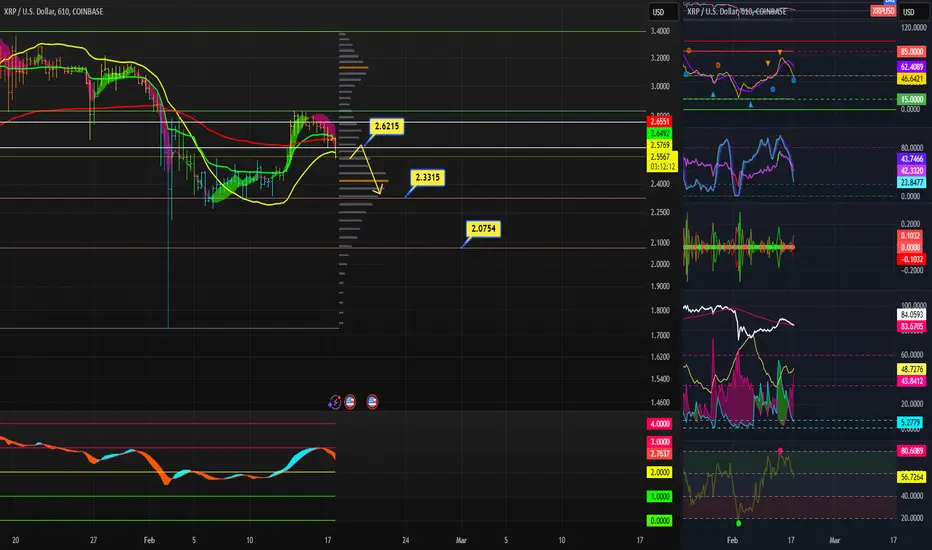This screenshot has height=550, width=932.
Task: Click the yellow 2.0000 level label
Action: 660,472
